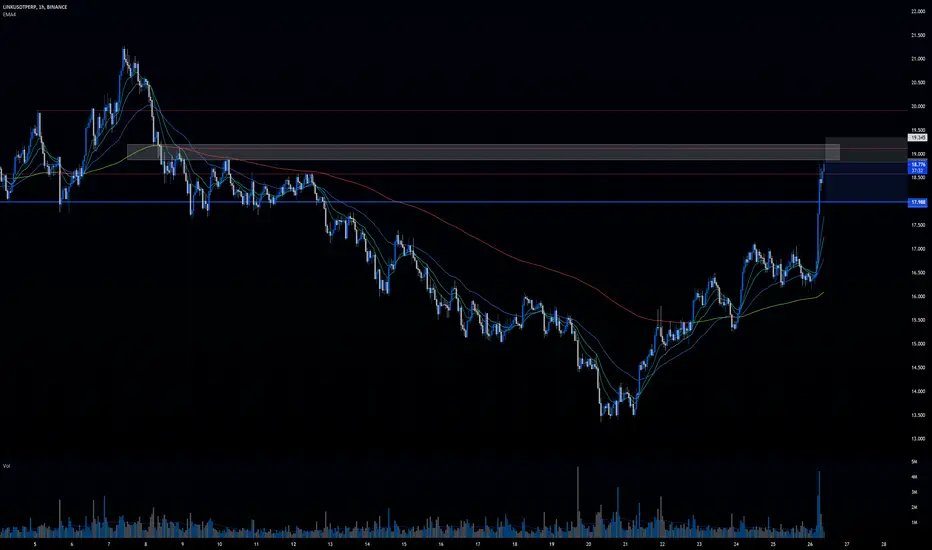Click date 8 on the time axis

(x=146, y=544)
